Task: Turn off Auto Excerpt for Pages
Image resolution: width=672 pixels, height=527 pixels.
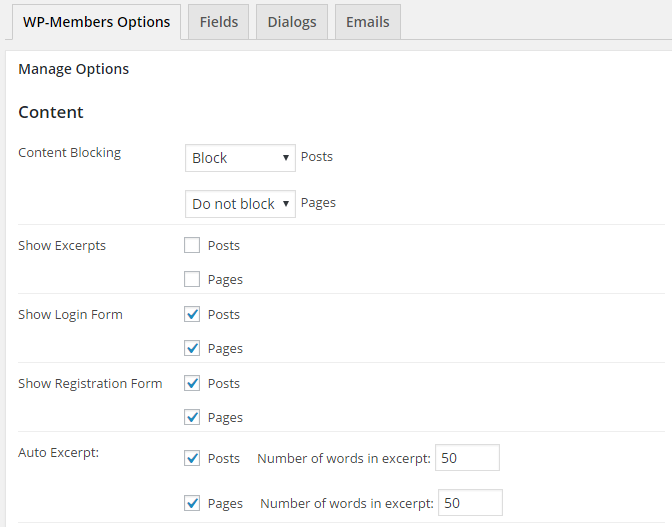Action: 192,503
